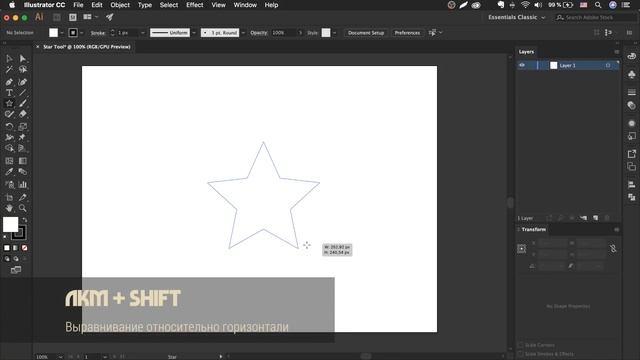Open the Transform panel menu
Image resolution: width=640 pixels, height=360 pixels.
(616, 230)
